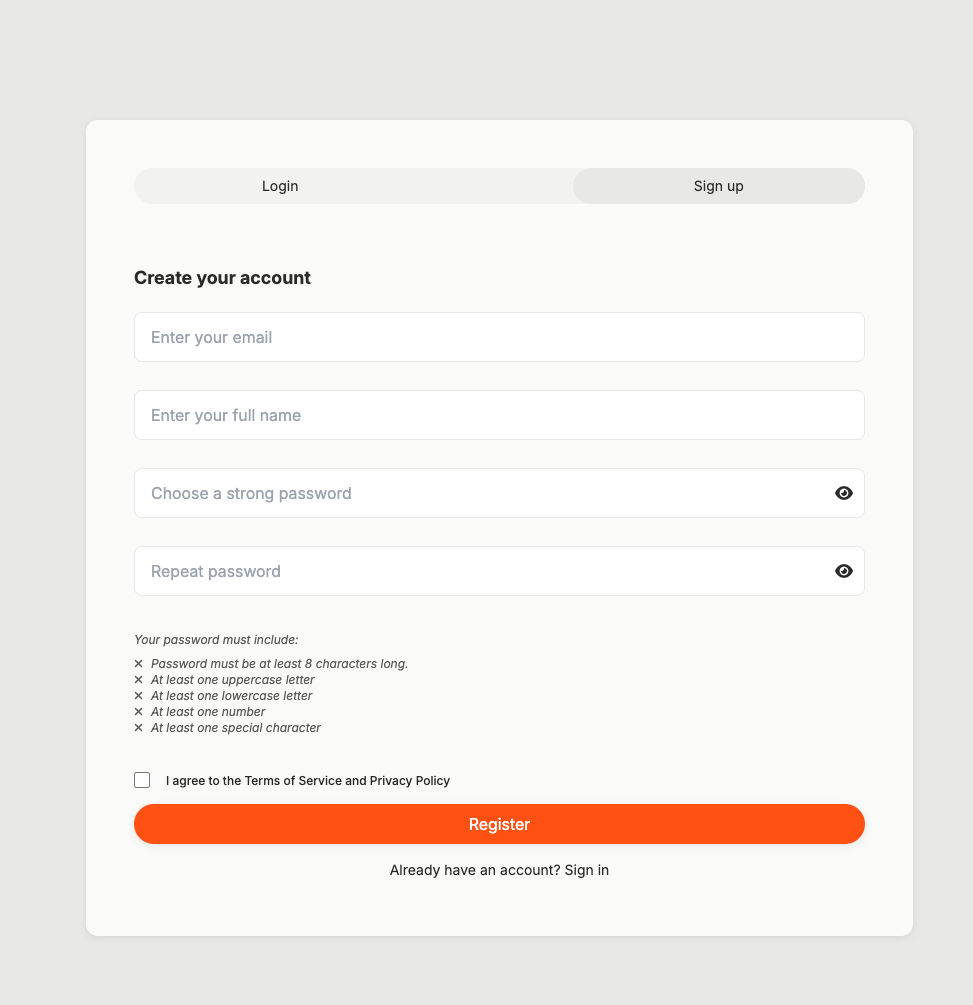Click the strong password input field
The width and height of the screenshot is (973, 1005).
coord(480,493)
